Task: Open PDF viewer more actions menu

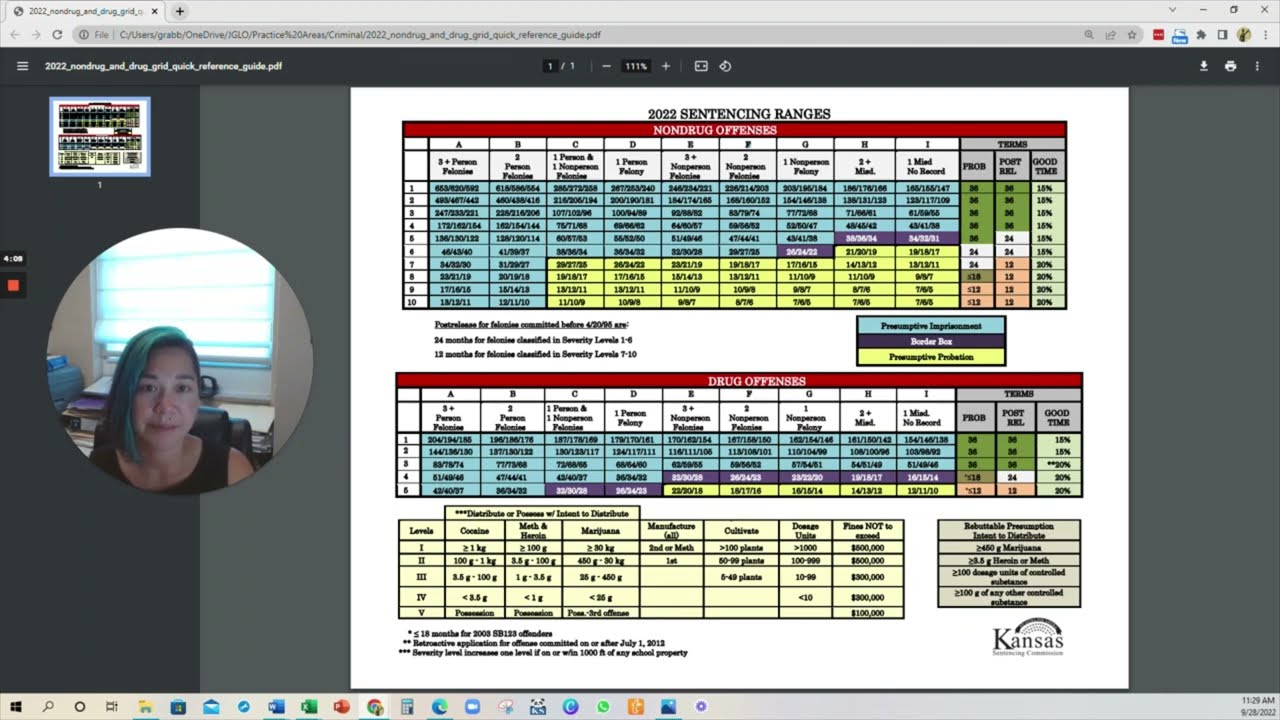Action: (1257, 66)
